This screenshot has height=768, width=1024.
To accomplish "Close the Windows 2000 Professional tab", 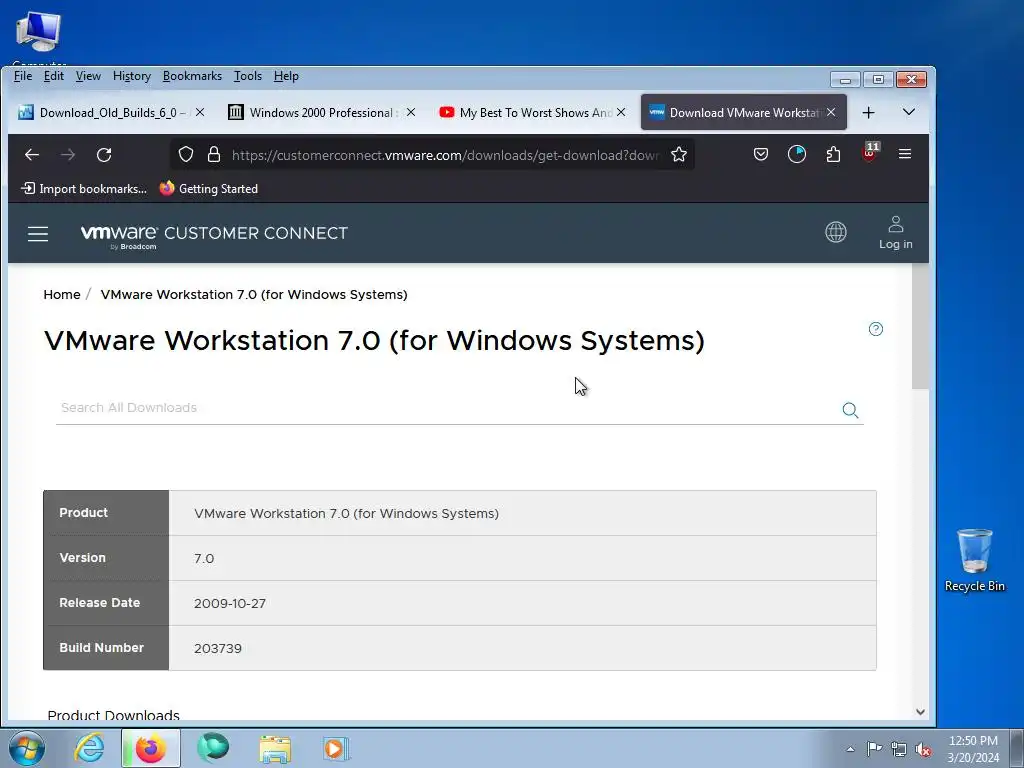I will click(411, 112).
